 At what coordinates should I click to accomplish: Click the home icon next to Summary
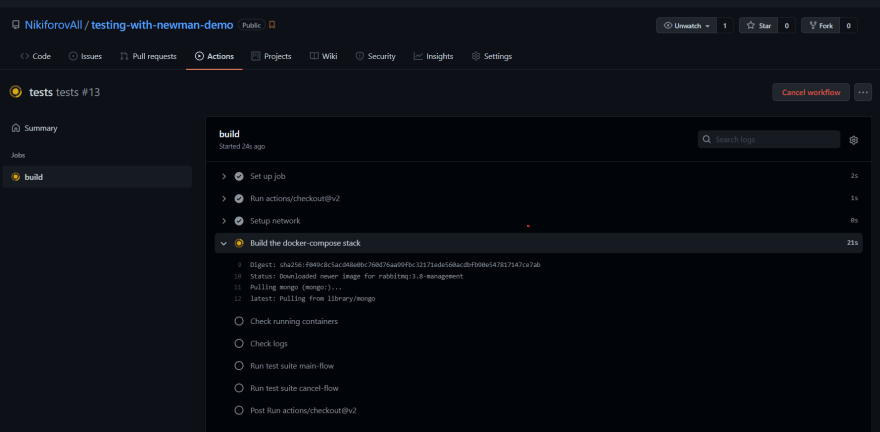pyautogui.click(x=16, y=128)
